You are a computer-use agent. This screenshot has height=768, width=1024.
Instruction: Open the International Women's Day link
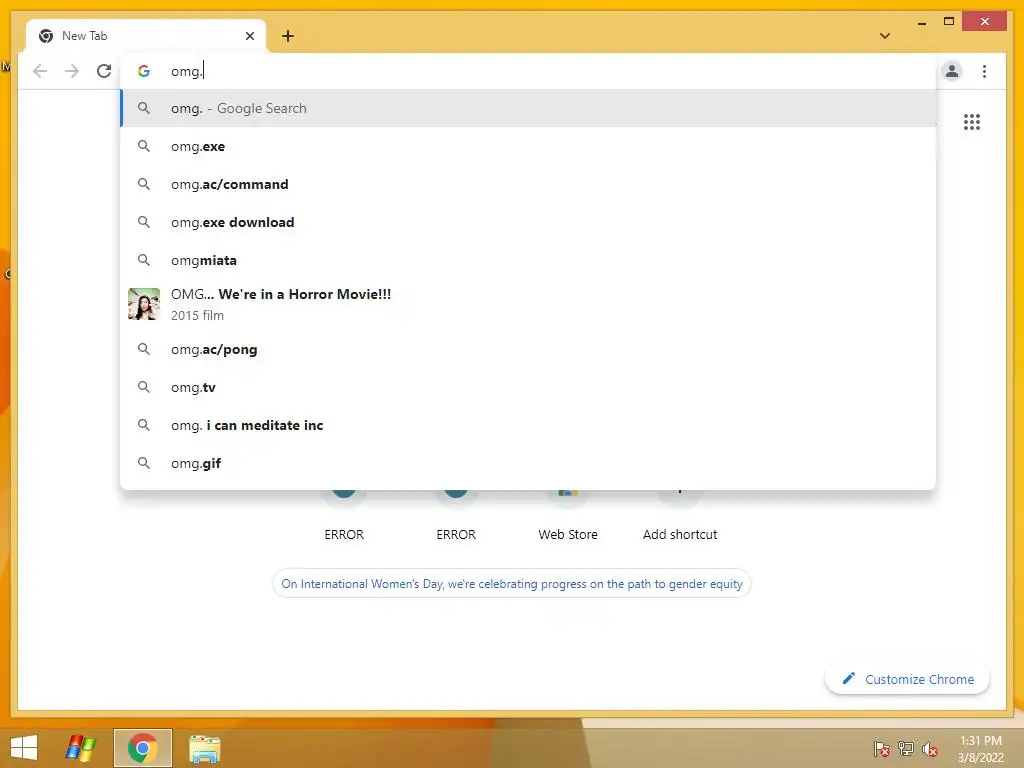click(512, 584)
